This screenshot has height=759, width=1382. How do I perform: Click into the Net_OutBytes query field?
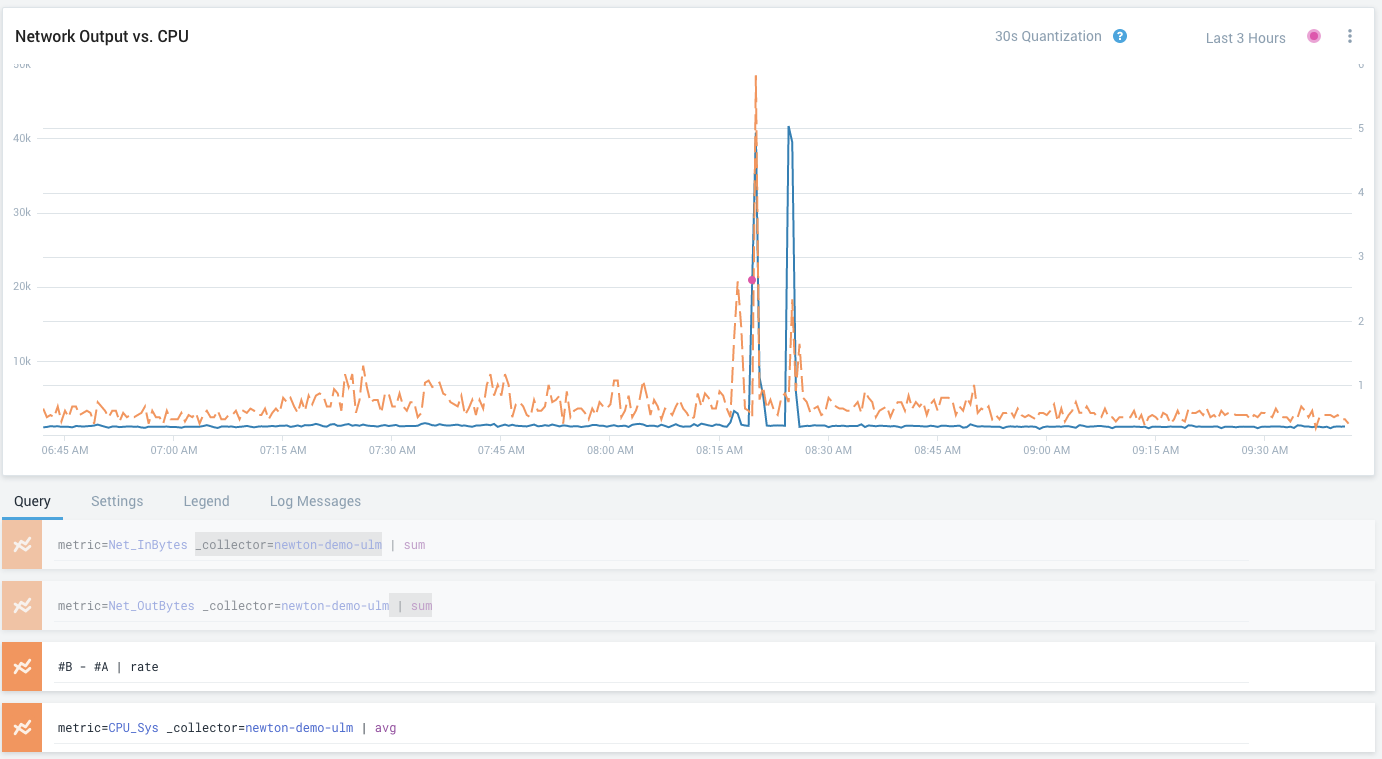[650, 606]
